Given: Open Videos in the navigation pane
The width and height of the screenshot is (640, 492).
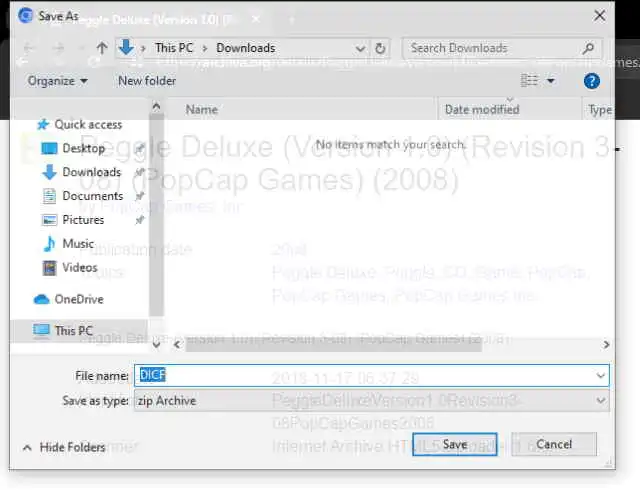Looking at the screenshot, I should pyautogui.click(x=70, y=268).
